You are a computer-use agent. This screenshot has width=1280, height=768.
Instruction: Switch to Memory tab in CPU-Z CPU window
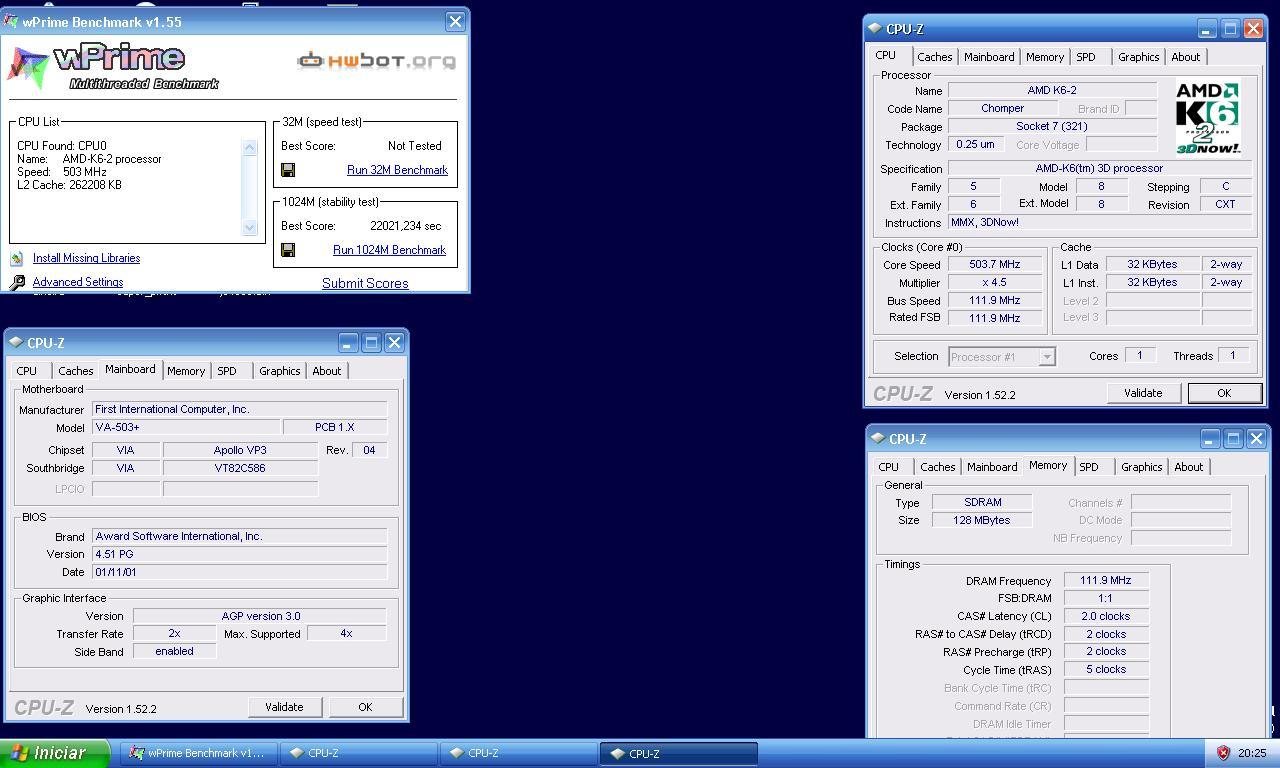click(1044, 57)
